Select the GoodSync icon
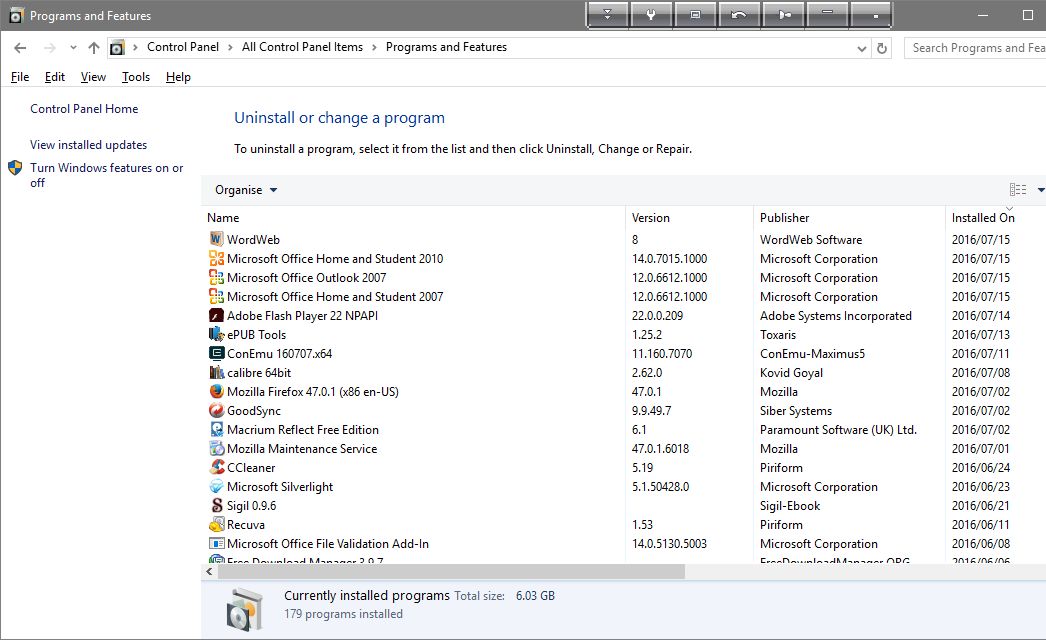 pos(216,410)
